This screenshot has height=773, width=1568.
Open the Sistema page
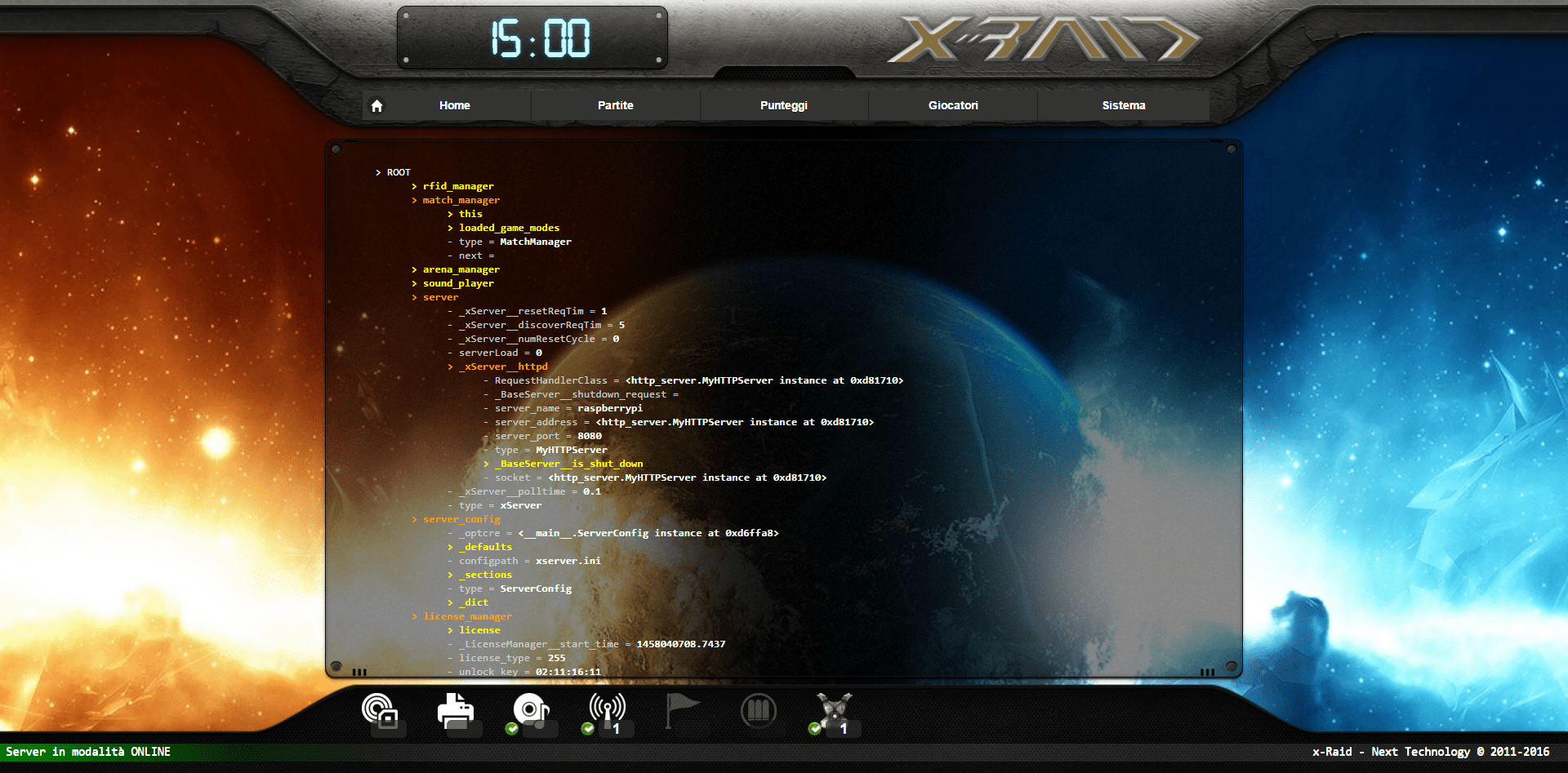click(x=1124, y=105)
